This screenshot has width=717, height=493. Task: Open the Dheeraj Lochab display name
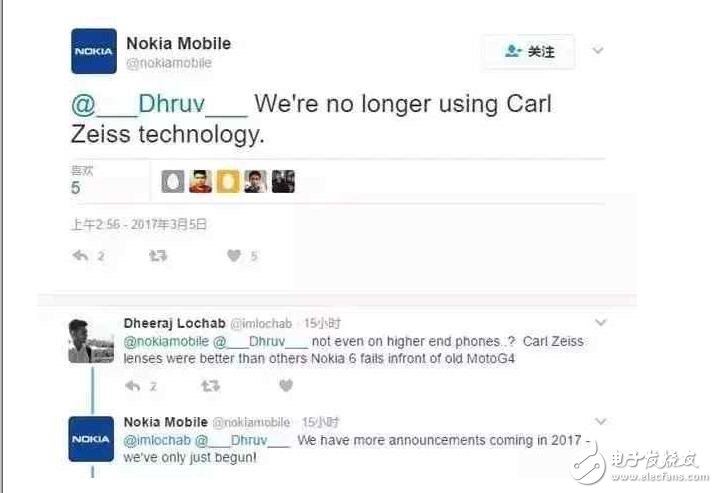(x=175, y=323)
